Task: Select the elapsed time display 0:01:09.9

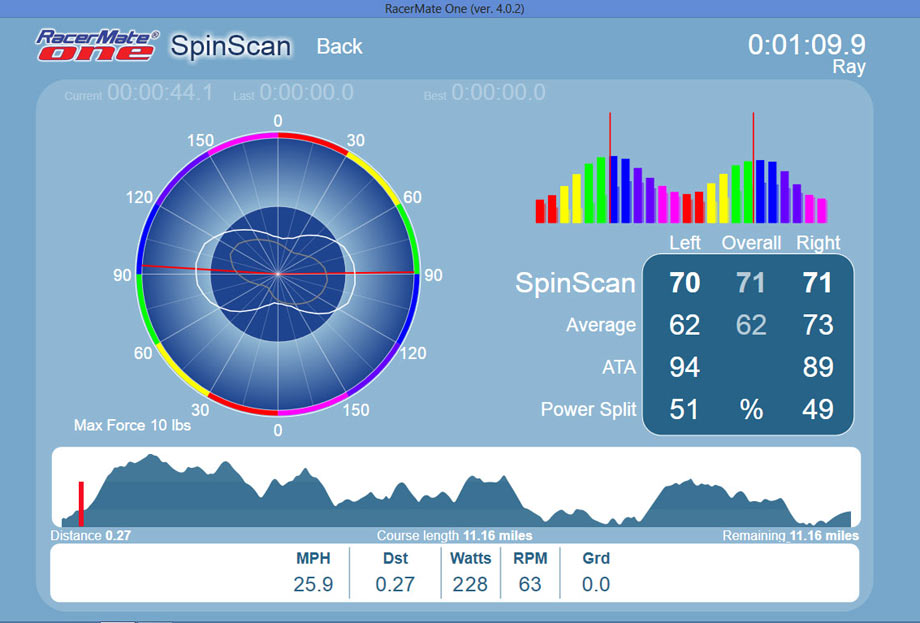Action: click(x=806, y=45)
